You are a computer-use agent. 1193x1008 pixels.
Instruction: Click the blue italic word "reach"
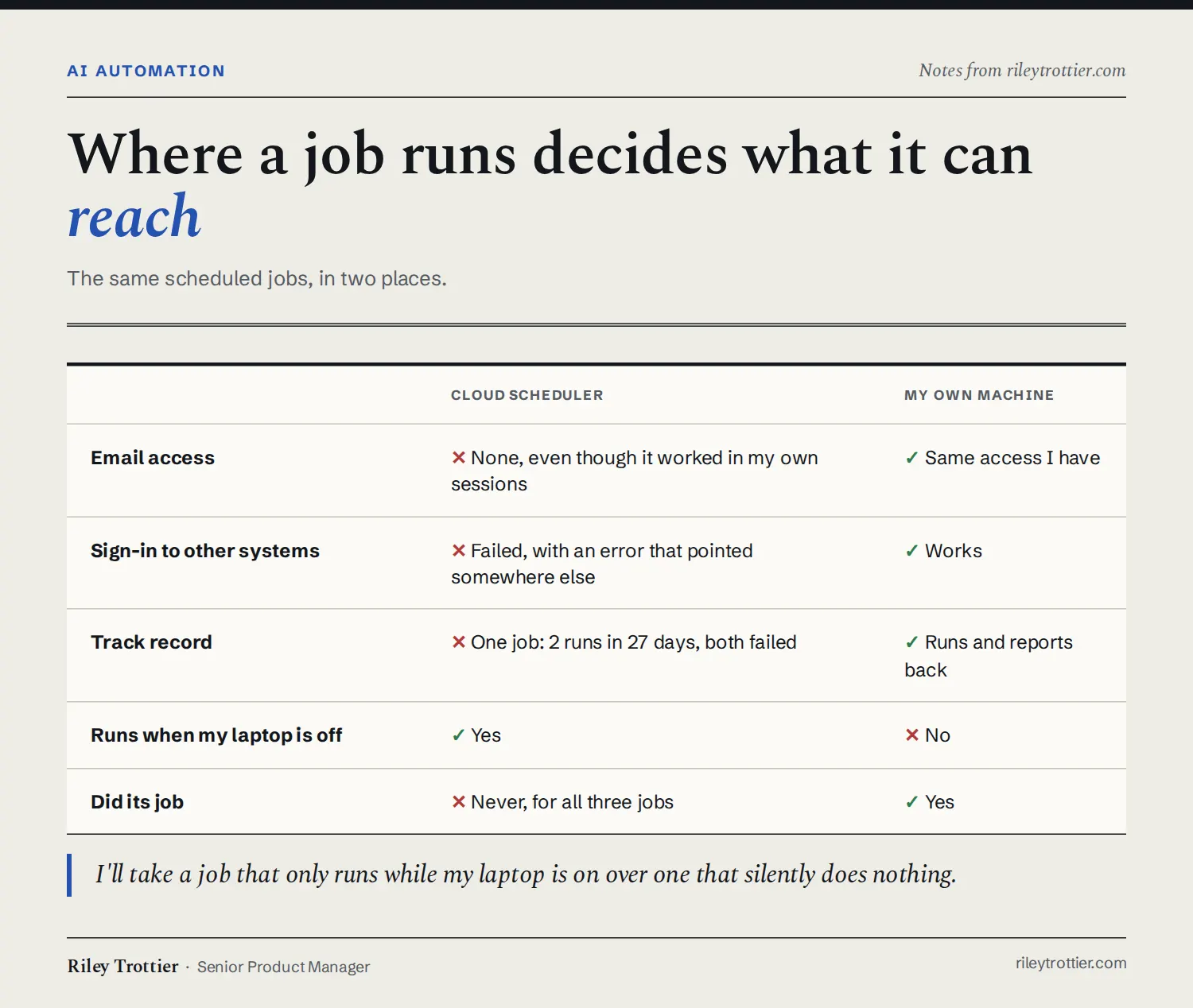pos(134,216)
